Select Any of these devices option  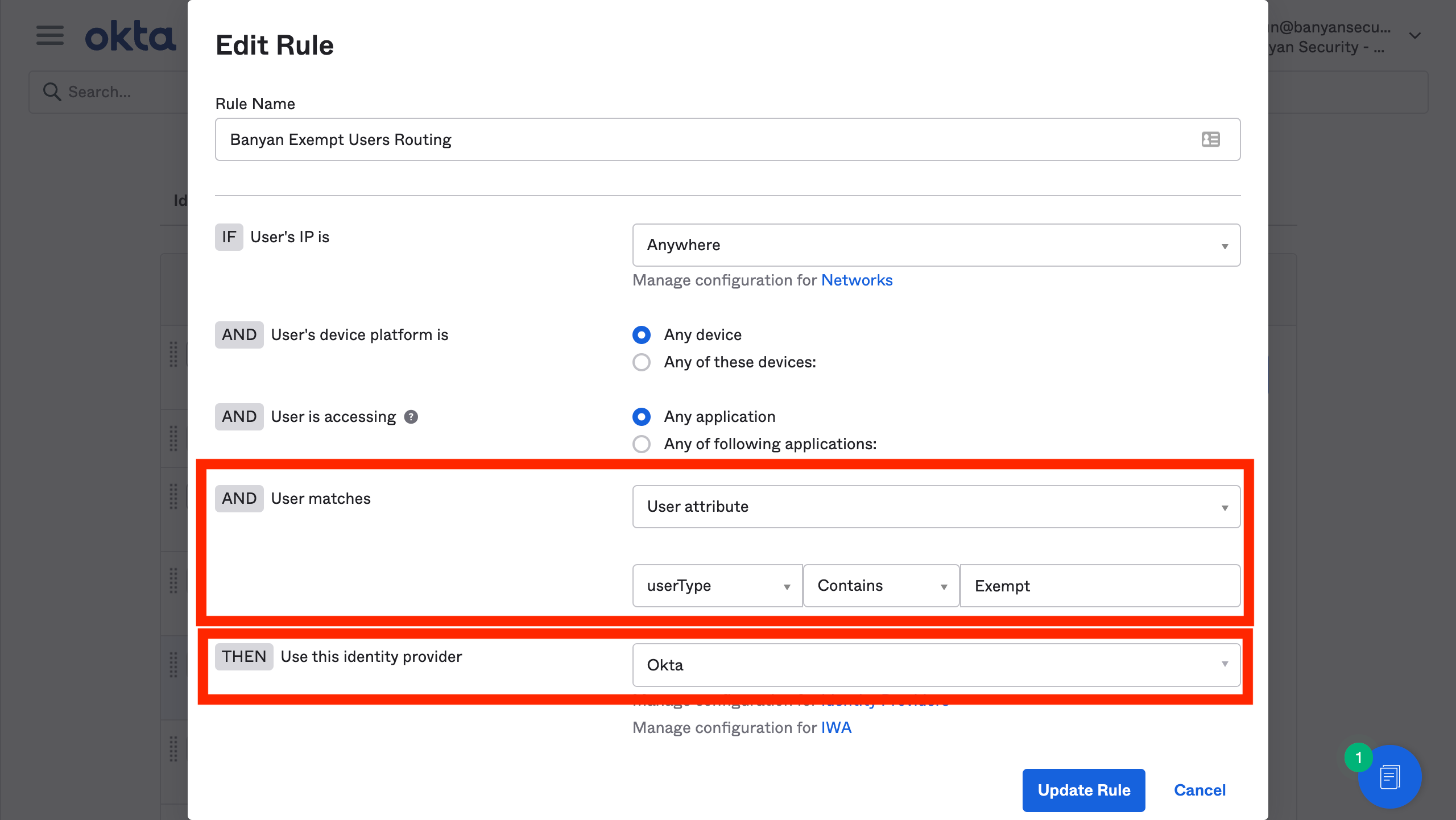[642, 362]
